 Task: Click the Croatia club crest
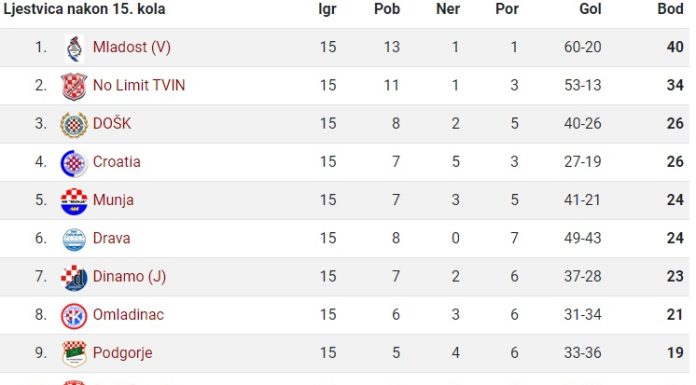point(74,163)
